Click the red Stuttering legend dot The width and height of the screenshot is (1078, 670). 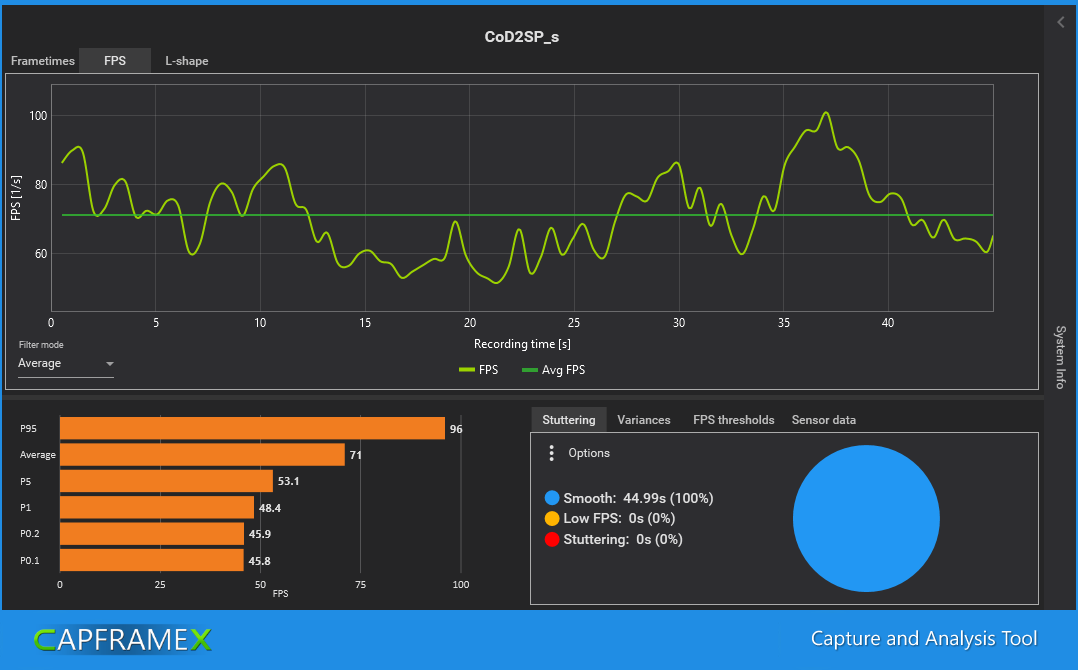click(x=552, y=539)
